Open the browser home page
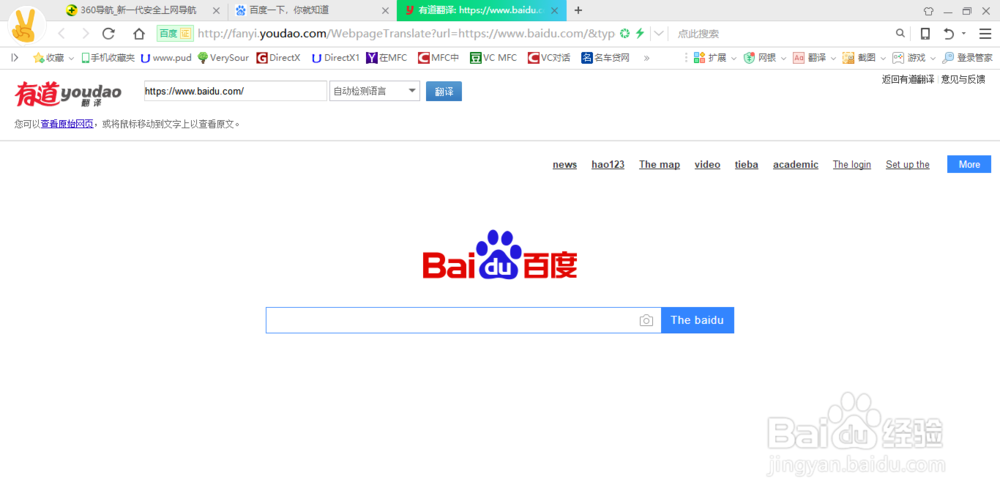 pos(139,34)
